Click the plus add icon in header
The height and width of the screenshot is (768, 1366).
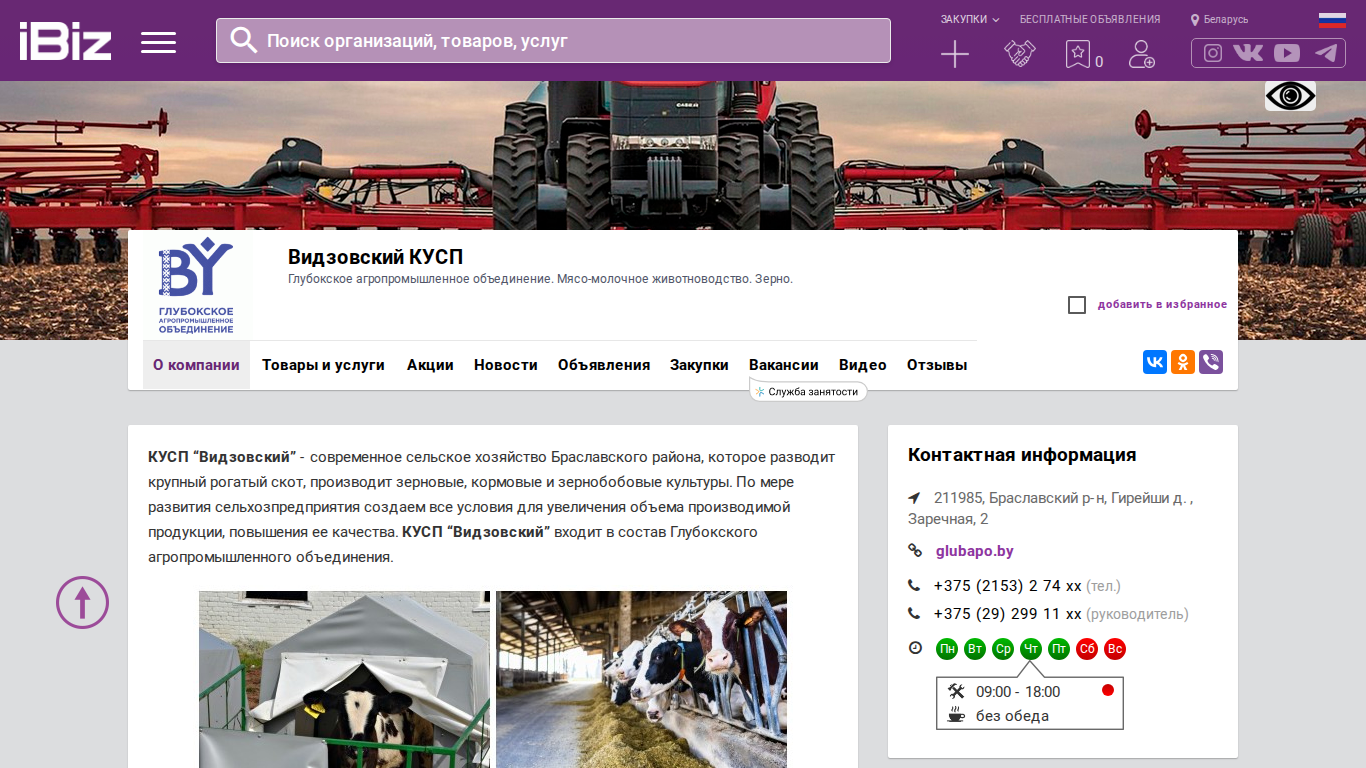coord(955,55)
